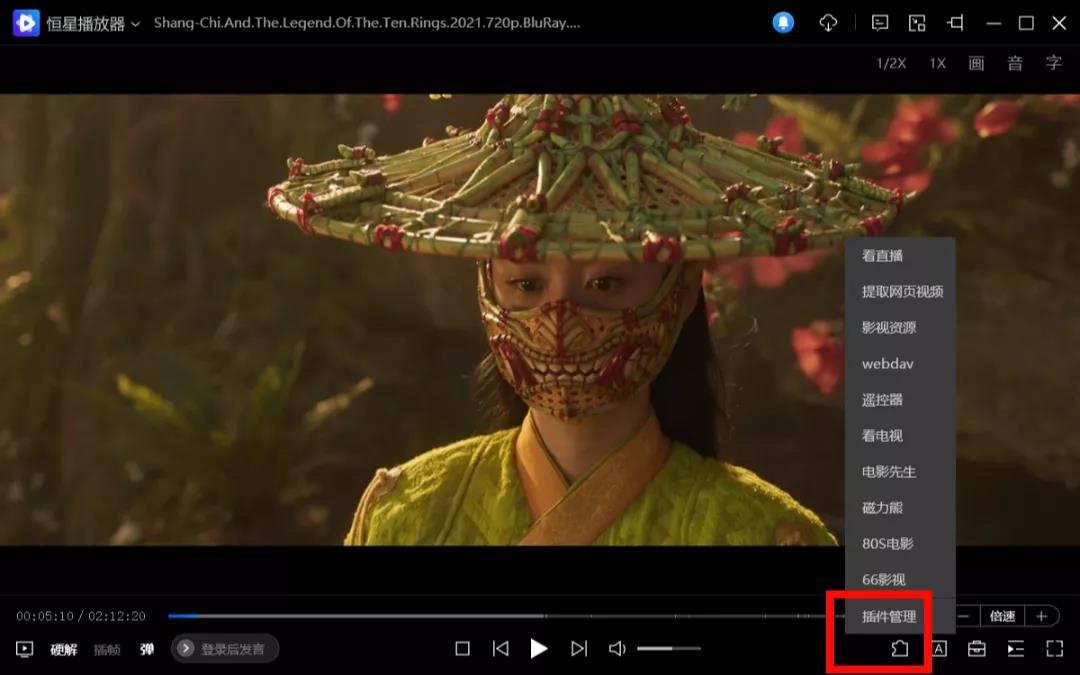Open subtitle settings 字
Image resolution: width=1080 pixels, height=675 pixels.
1053,63
